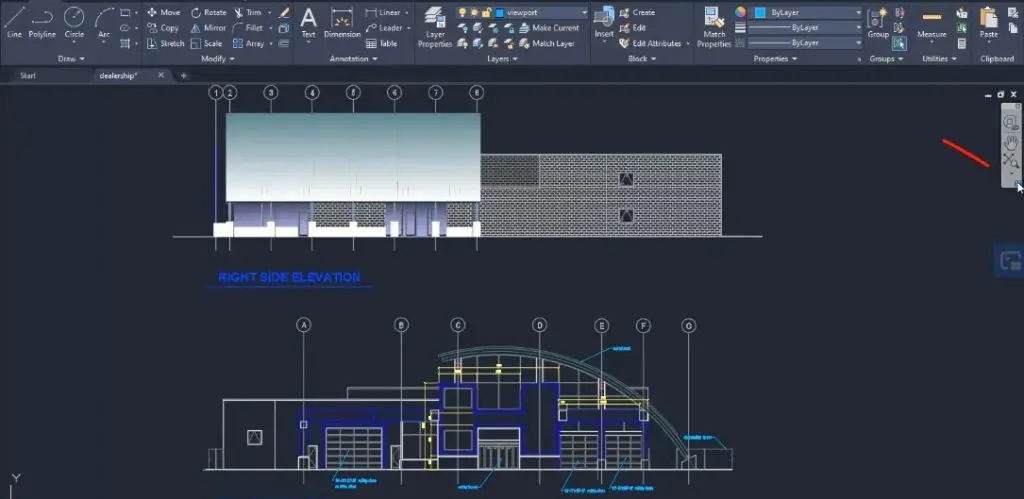Select the Line drawing tool

click(x=14, y=22)
